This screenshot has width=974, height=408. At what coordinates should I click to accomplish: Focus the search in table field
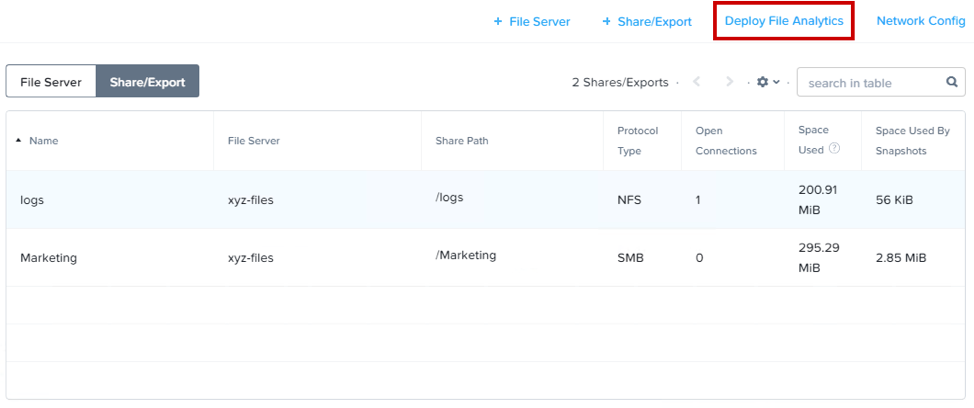871,83
